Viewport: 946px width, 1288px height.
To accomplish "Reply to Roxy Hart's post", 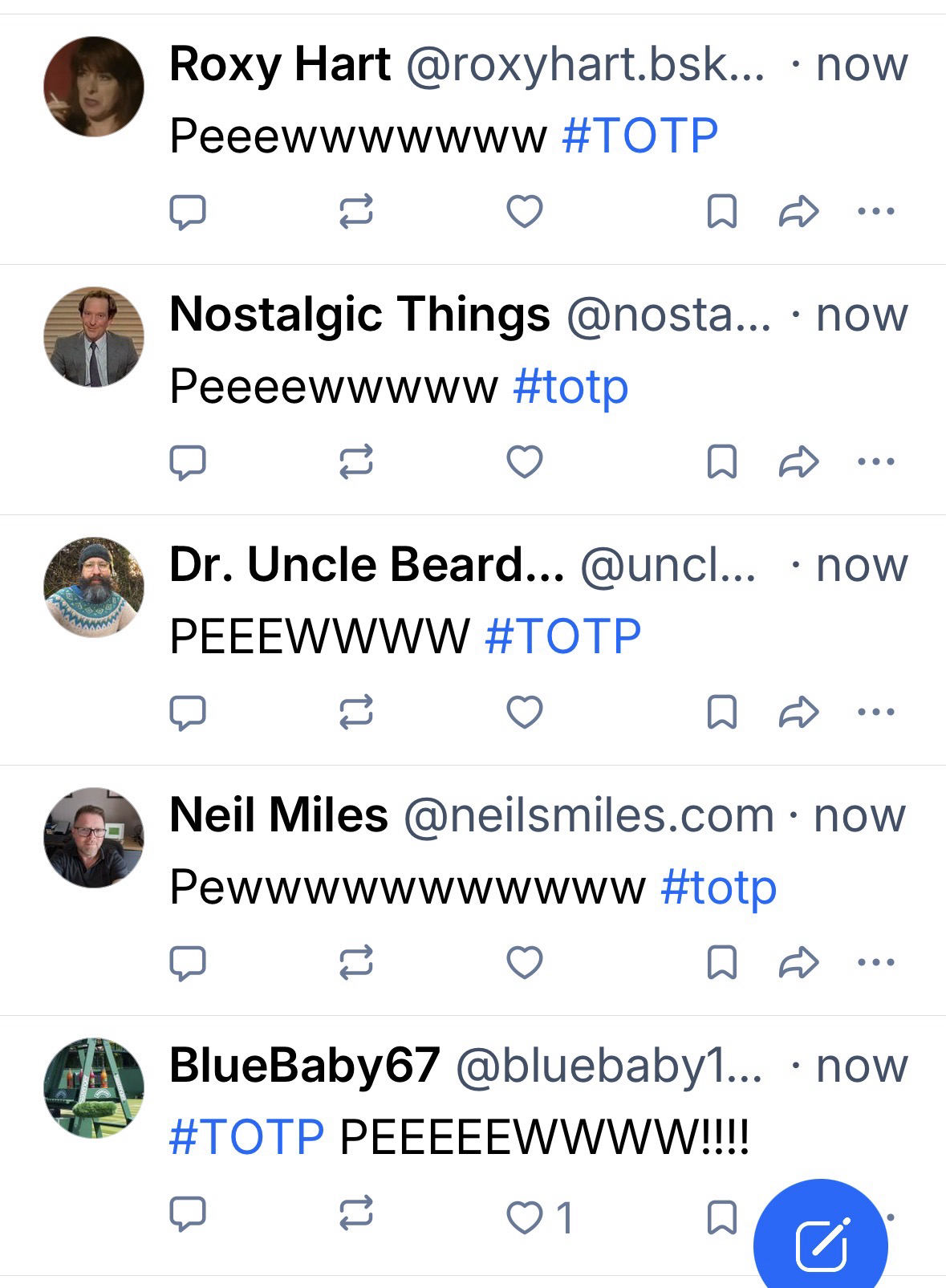I will point(188,213).
